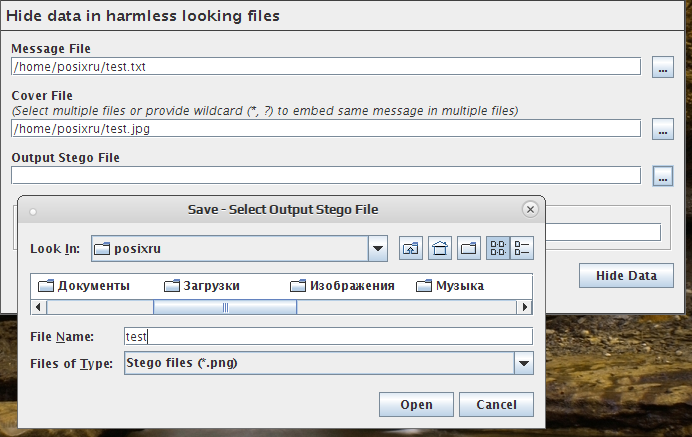Viewport: 692px width, 437px height.
Task: Browse for the Cover File
Action: (663, 129)
